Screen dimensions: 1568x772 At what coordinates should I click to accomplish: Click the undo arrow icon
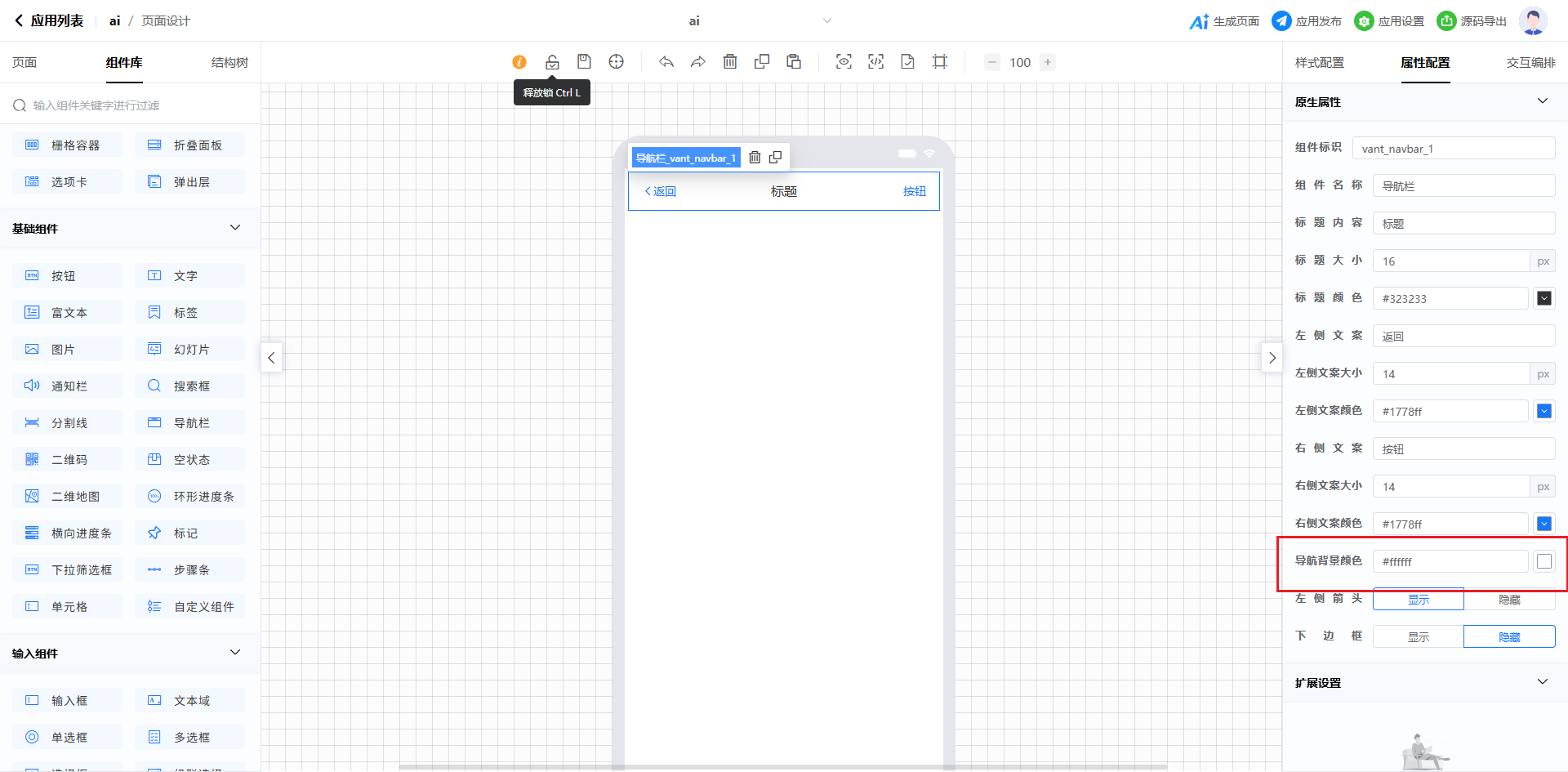(666, 62)
